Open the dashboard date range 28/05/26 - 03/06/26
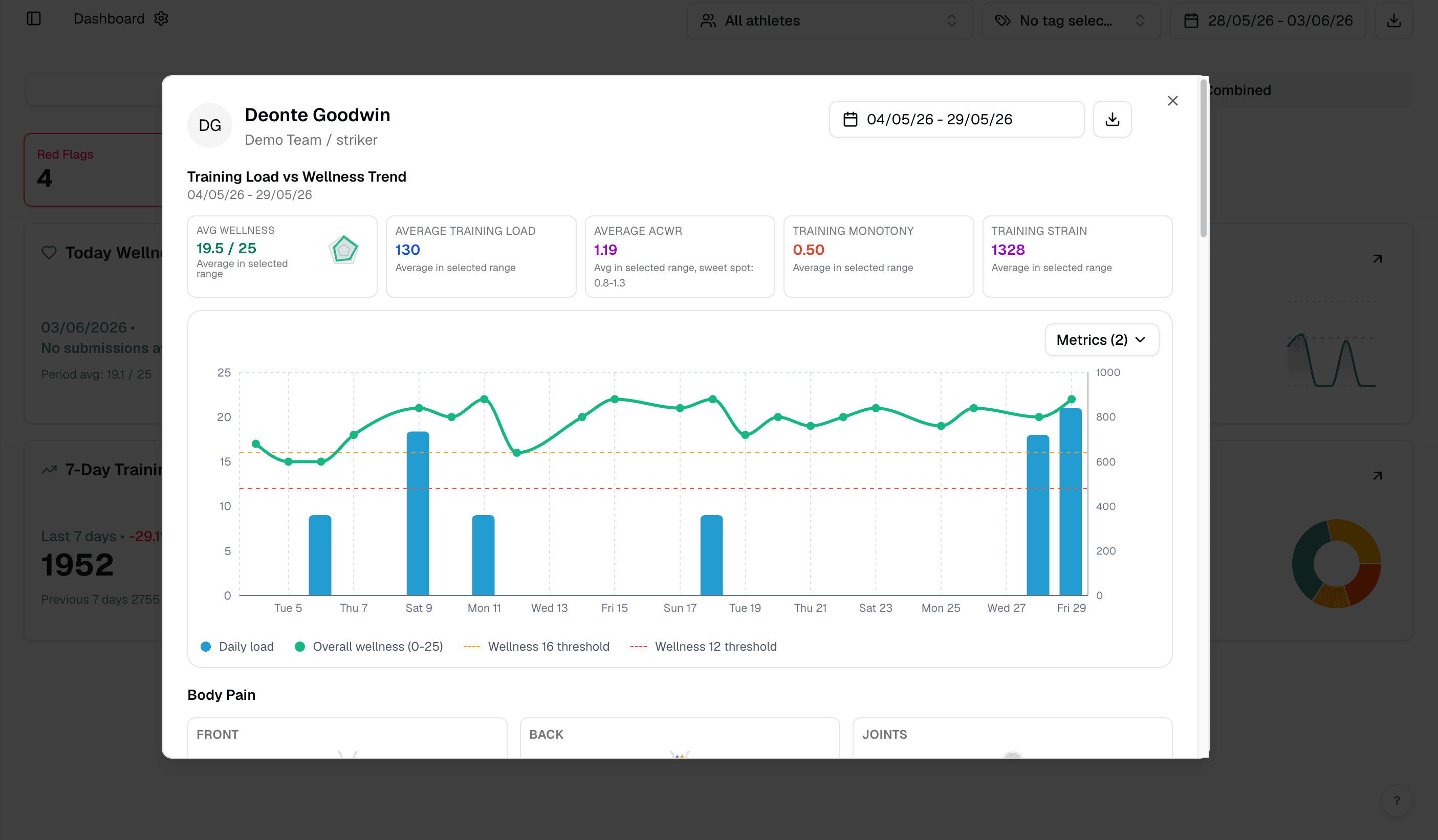Viewport: 1438px width, 840px height. [1268, 20]
